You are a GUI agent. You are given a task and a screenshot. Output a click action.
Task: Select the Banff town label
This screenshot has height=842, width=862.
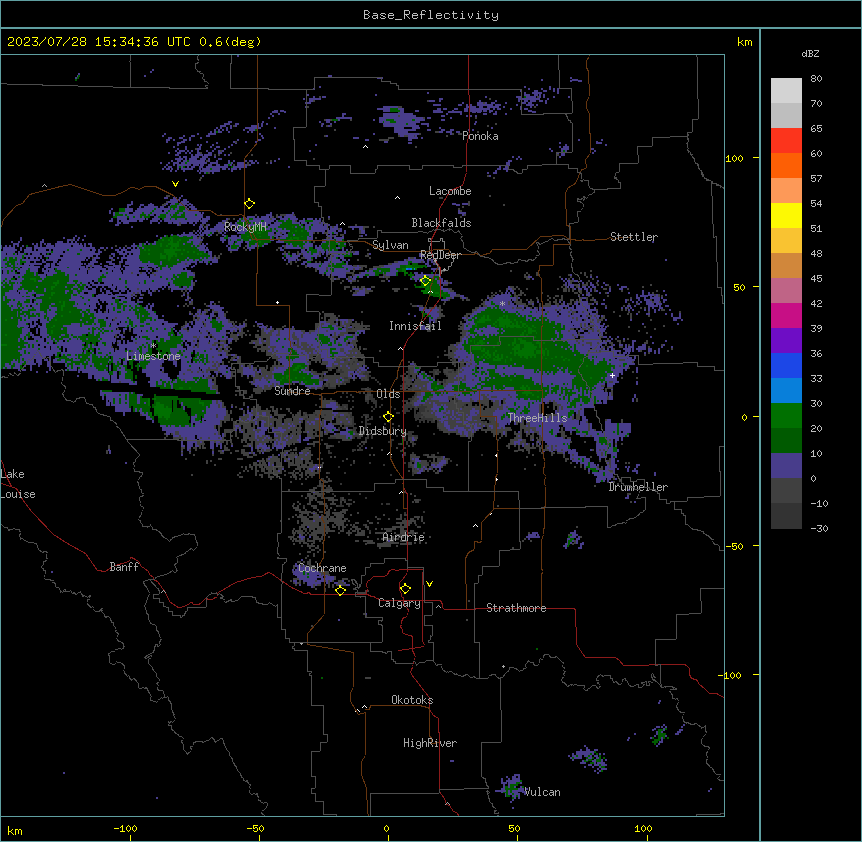point(124,567)
